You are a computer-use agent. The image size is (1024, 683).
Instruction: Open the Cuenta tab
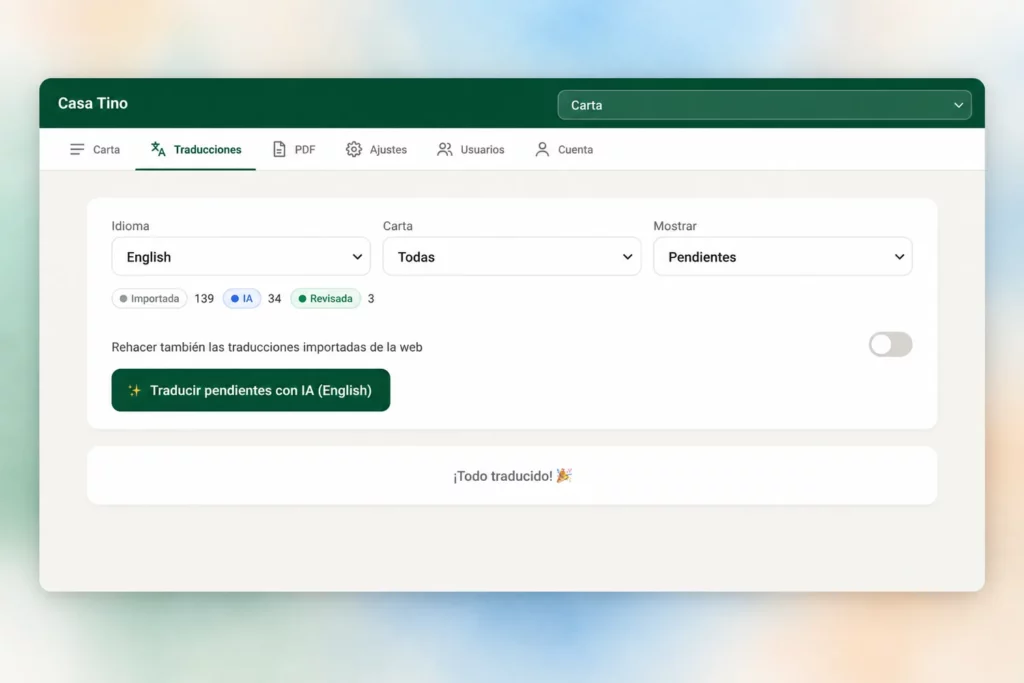click(x=564, y=150)
